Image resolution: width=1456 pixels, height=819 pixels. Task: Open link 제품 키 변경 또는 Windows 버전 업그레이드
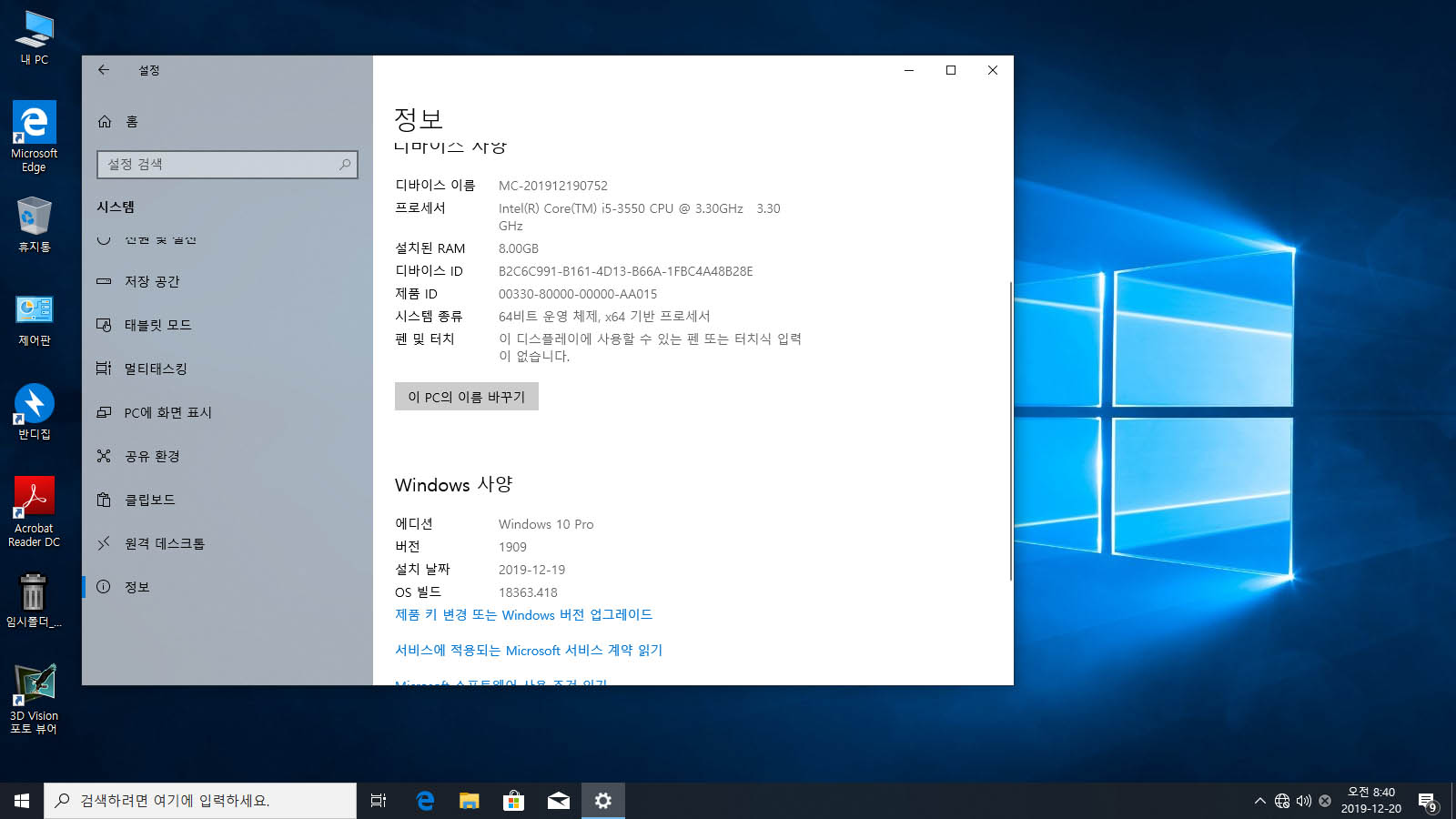pos(523,615)
